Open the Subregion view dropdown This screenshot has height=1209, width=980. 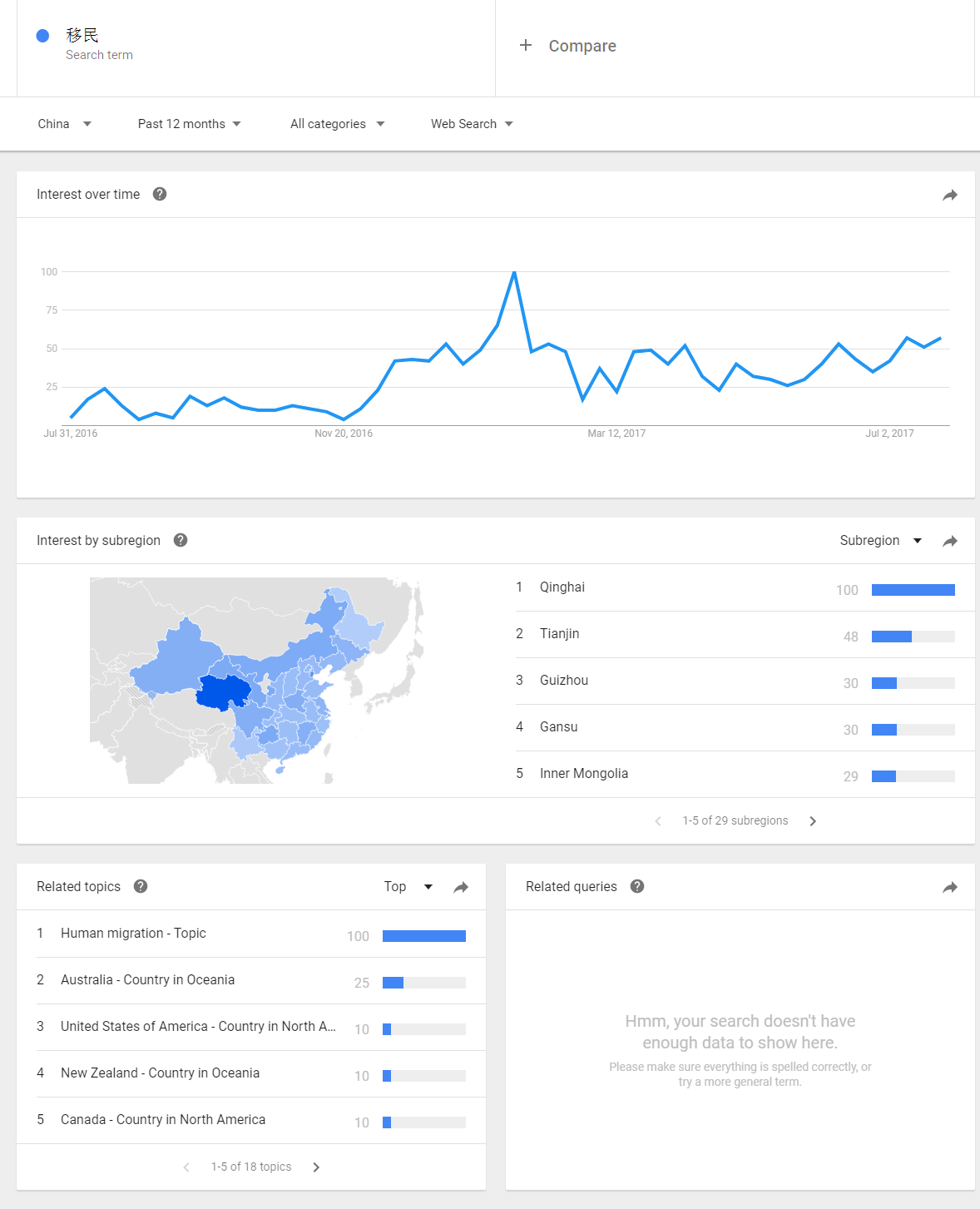[881, 541]
